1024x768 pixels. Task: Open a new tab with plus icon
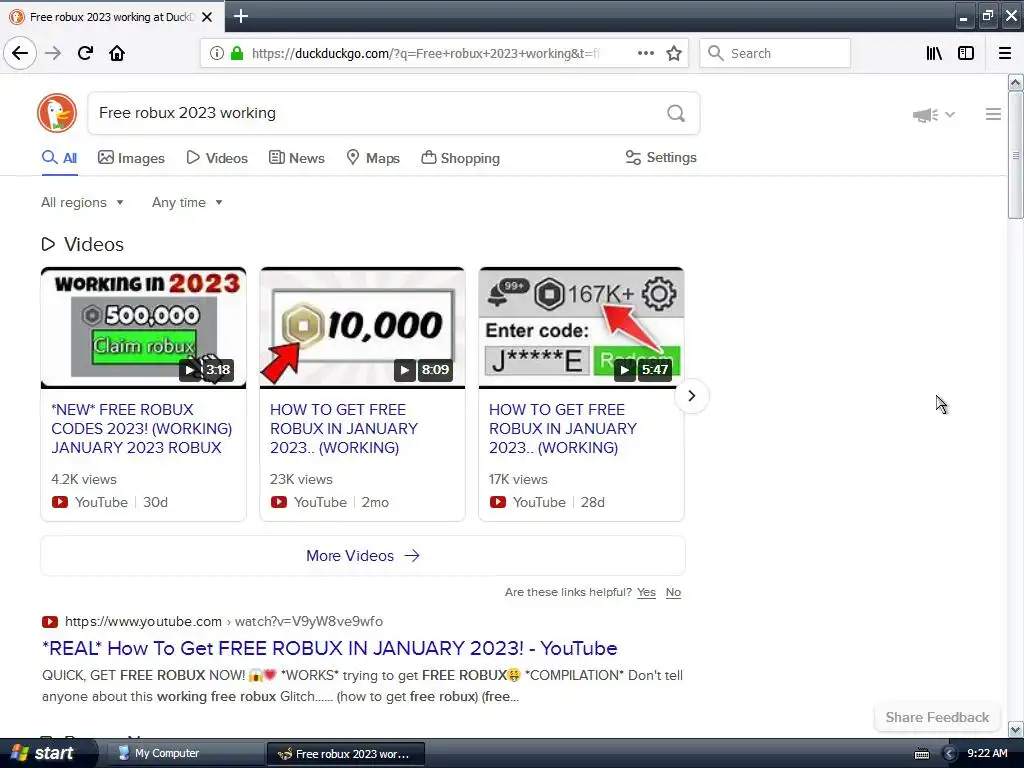pyautogui.click(x=240, y=16)
